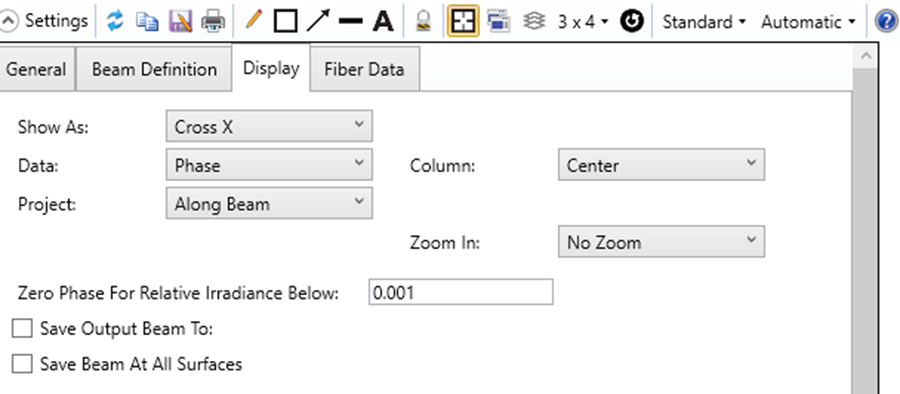Click the save-as image icon
The width and height of the screenshot is (900, 394).
pos(180,22)
